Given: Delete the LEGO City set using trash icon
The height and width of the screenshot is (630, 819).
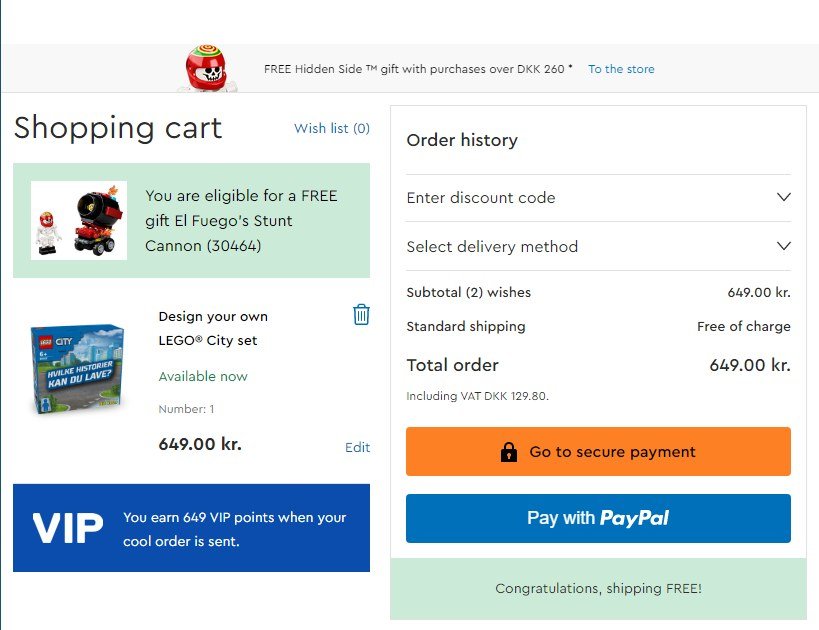Looking at the screenshot, I should 361,315.
